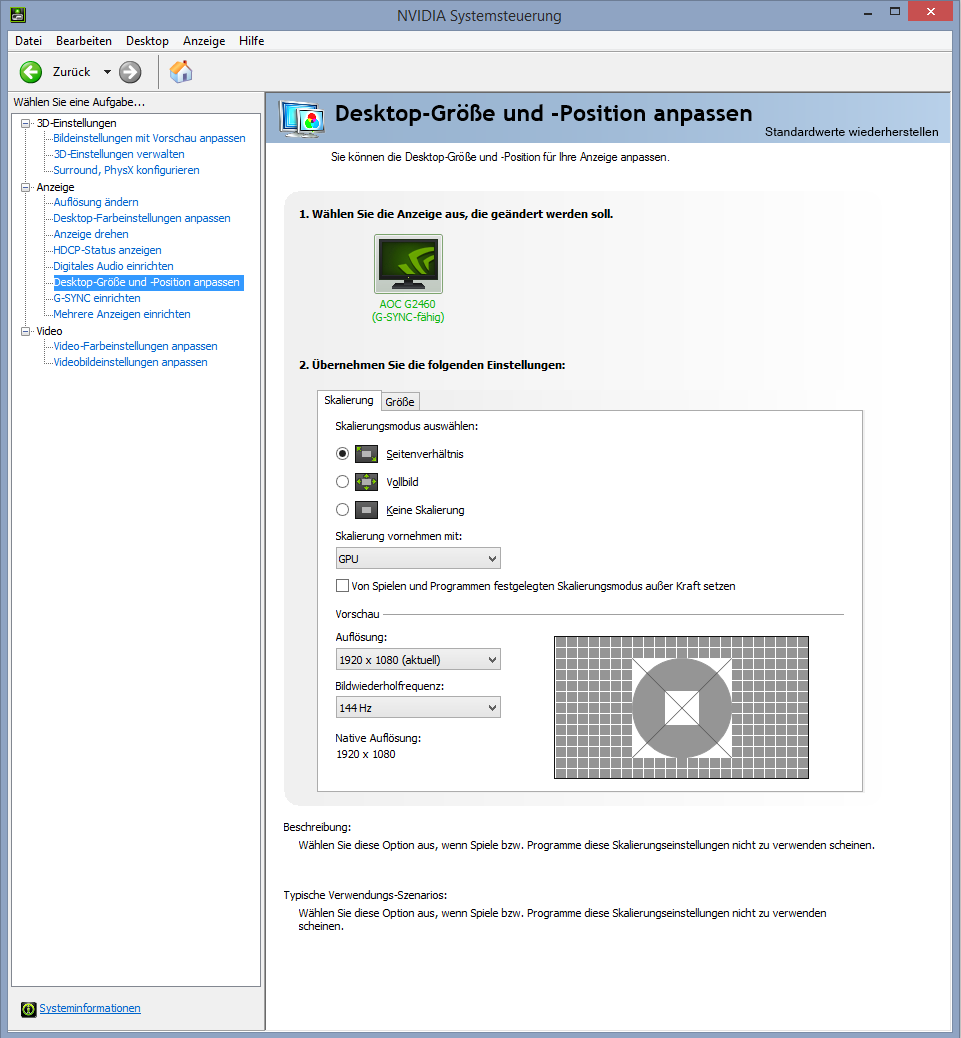The height and width of the screenshot is (1038, 961).
Task: Click the Seitenverhältnis scaling mode icon
Action: 366,453
